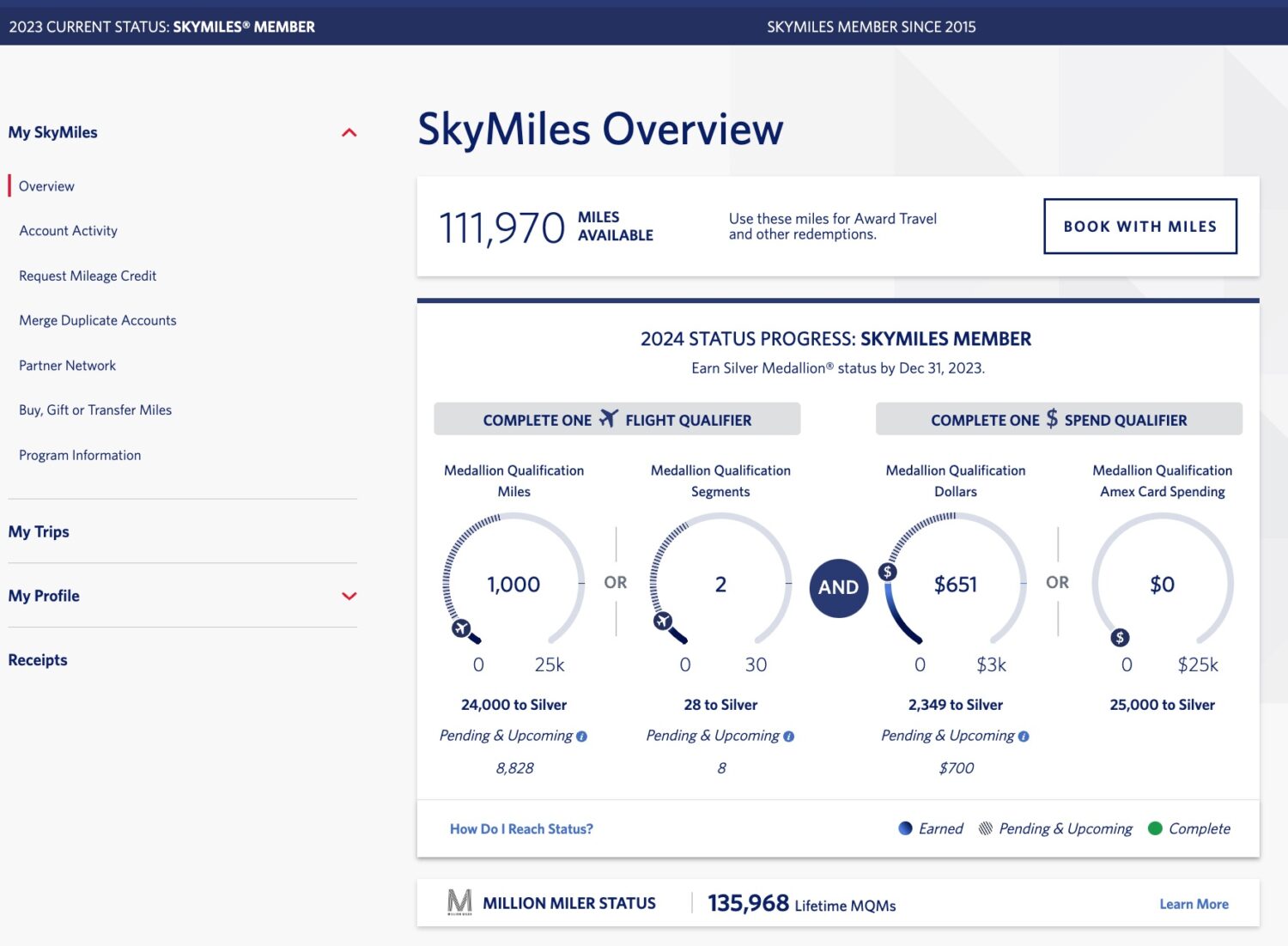Click the green Complete legend dot
The height and width of the screenshot is (946, 1288).
click(1156, 828)
